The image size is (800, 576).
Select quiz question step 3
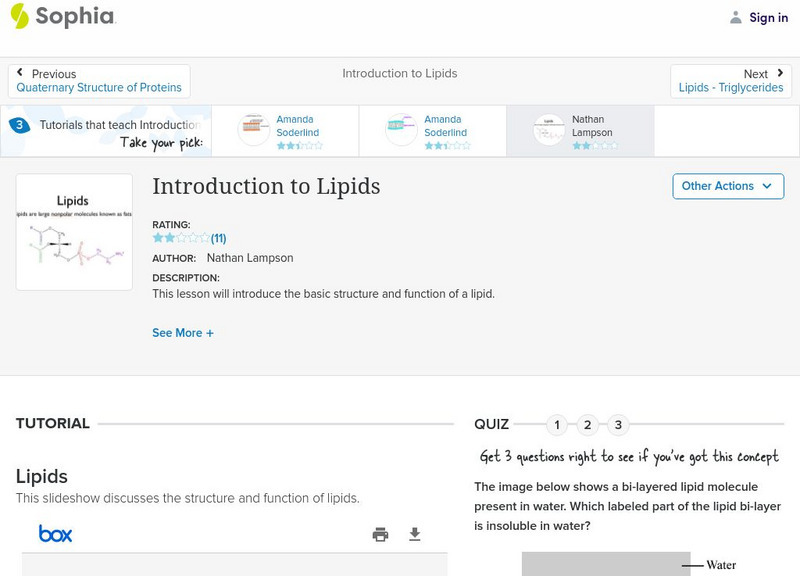[x=619, y=425]
